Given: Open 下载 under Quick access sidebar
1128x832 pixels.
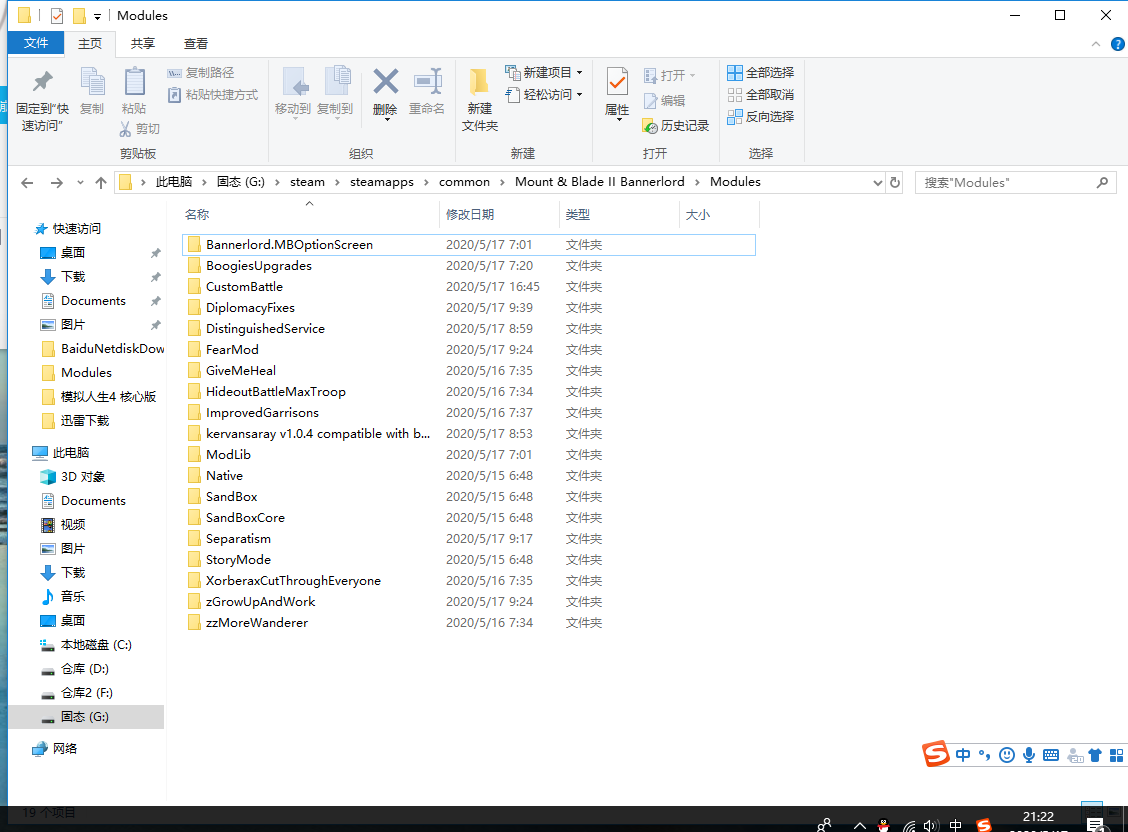Looking at the screenshot, I should pyautogui.click(x=73, y=277).
